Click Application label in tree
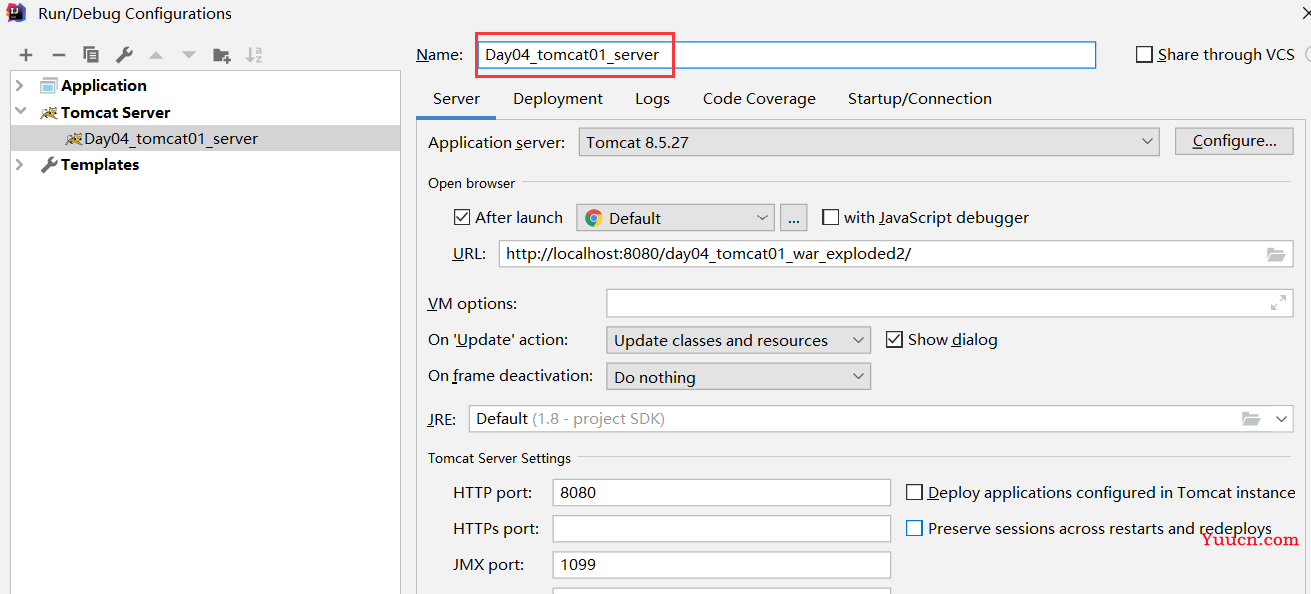 pyautogui.click(x=104, y=86)
